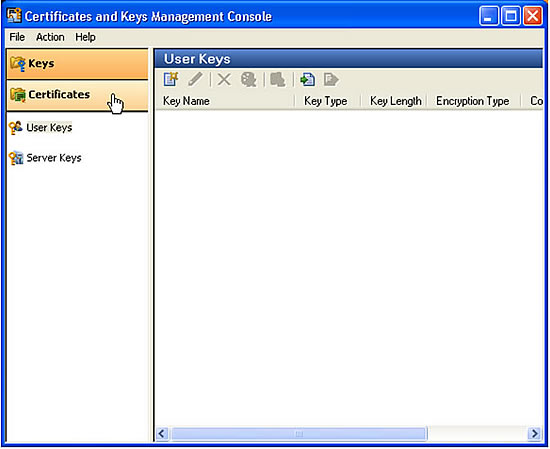Open the File menu

pyautogui.click(x=17, y=37)
